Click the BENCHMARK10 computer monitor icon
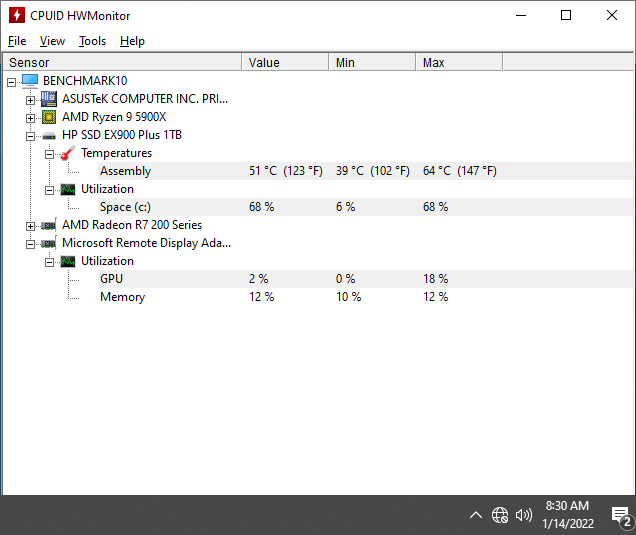The height and width of the screenshot is (535, 636). [x=30, y=80]
